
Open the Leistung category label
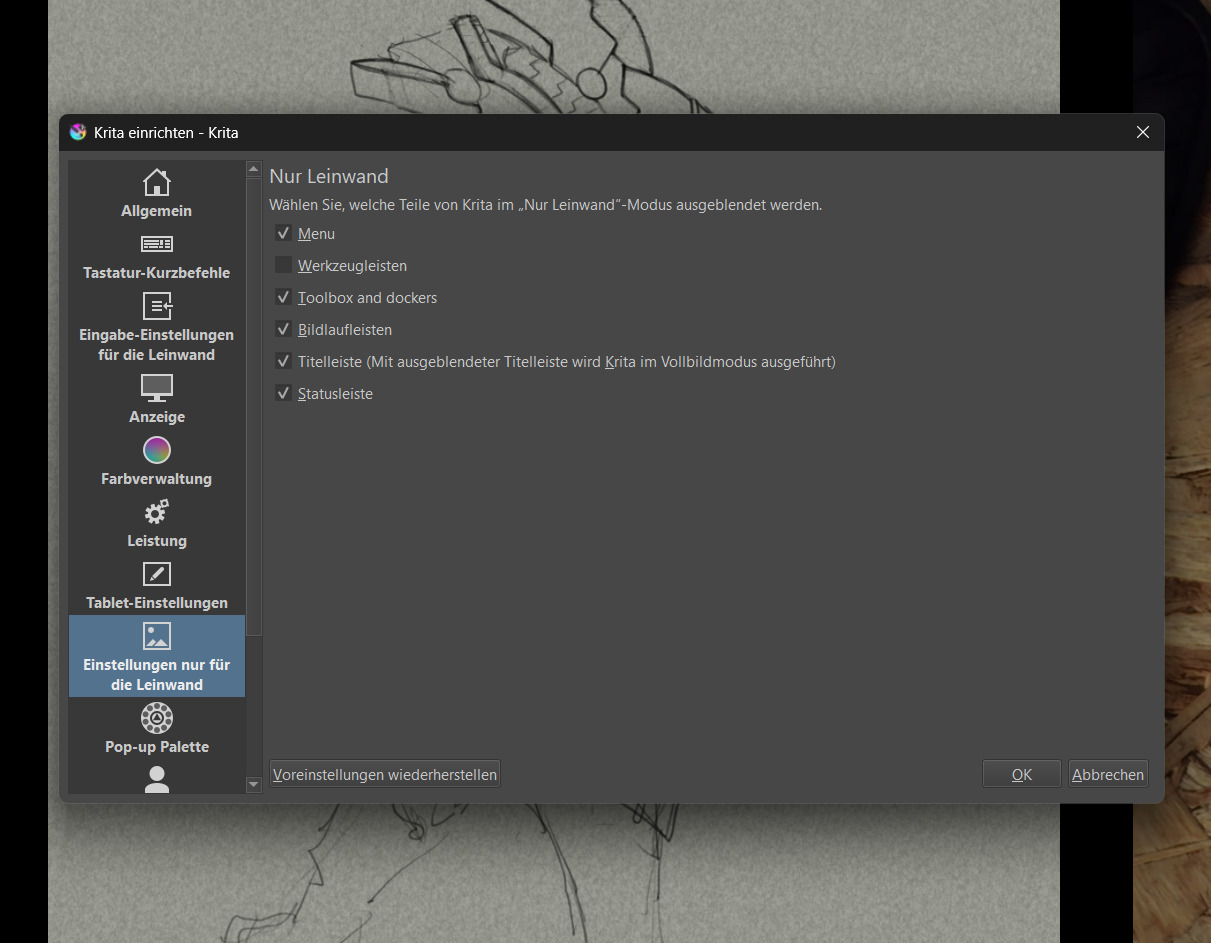point(157,541)
